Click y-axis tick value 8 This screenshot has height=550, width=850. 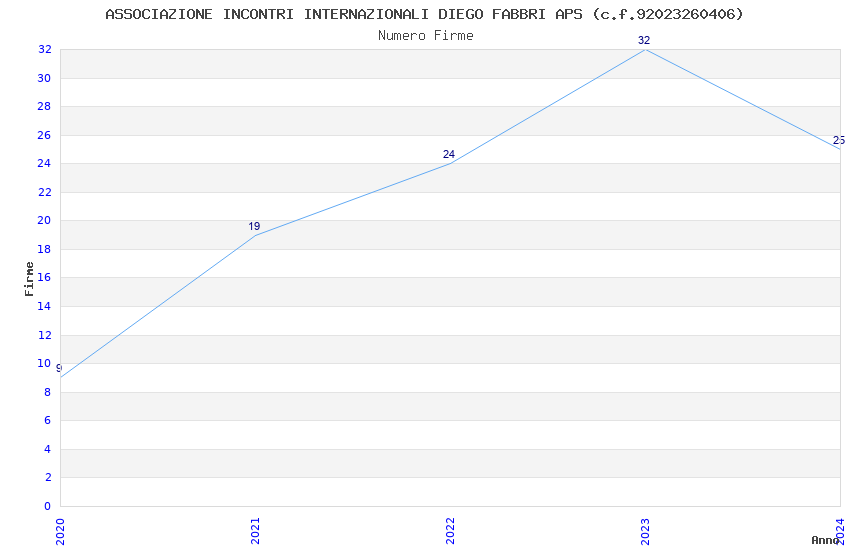tap(48, 392)
